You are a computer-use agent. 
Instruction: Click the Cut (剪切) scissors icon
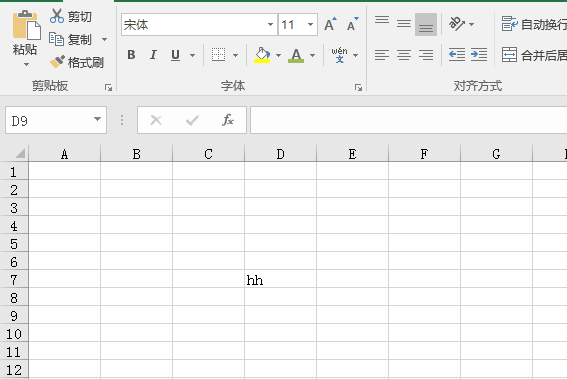(57, 16)
